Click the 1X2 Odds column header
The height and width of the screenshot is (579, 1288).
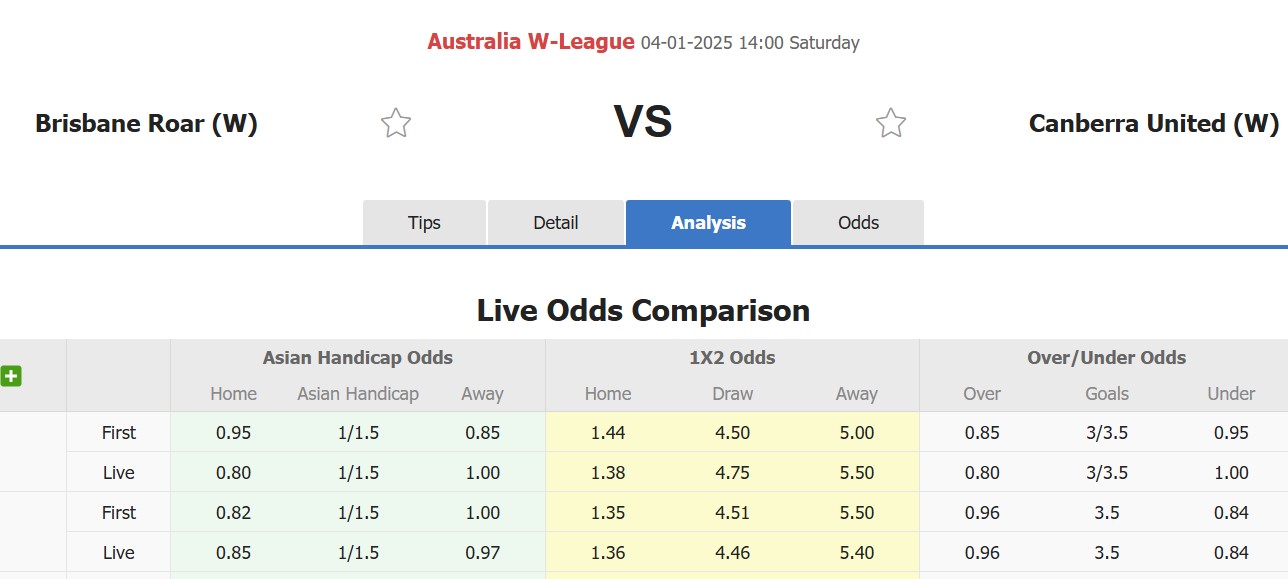pos(731,357)
